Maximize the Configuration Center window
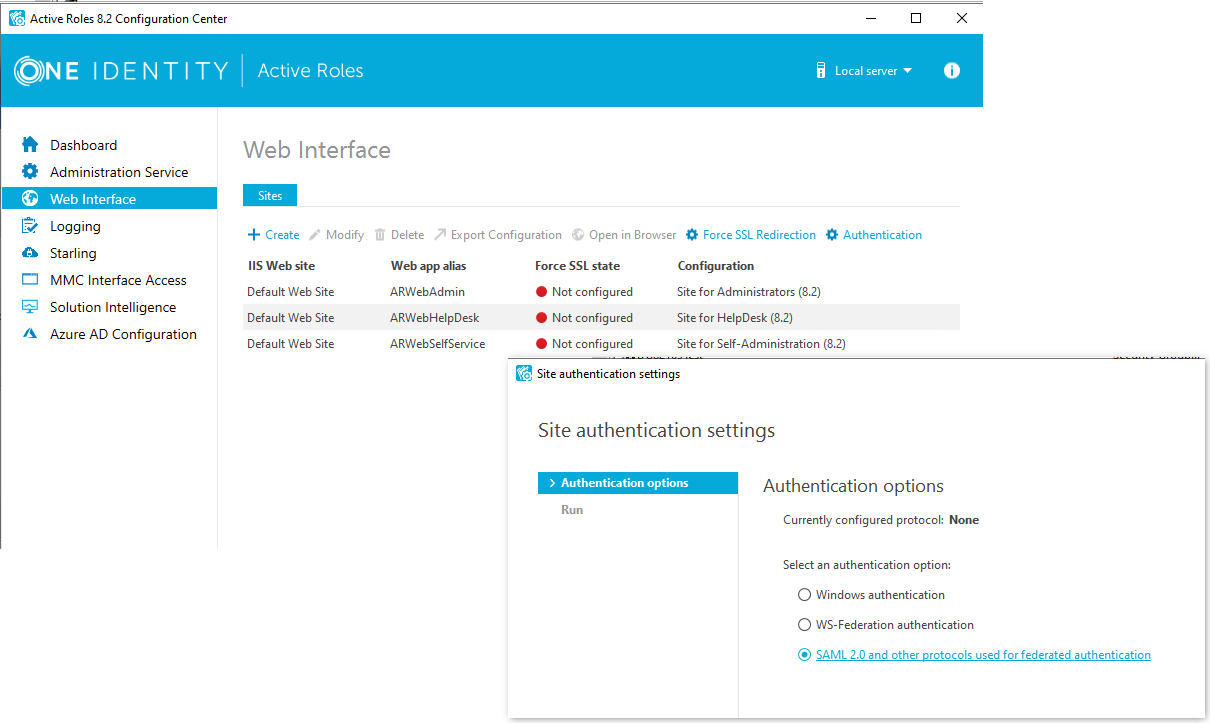The image size is (1210, 723). pyautogui.click(x=916, y=18)
